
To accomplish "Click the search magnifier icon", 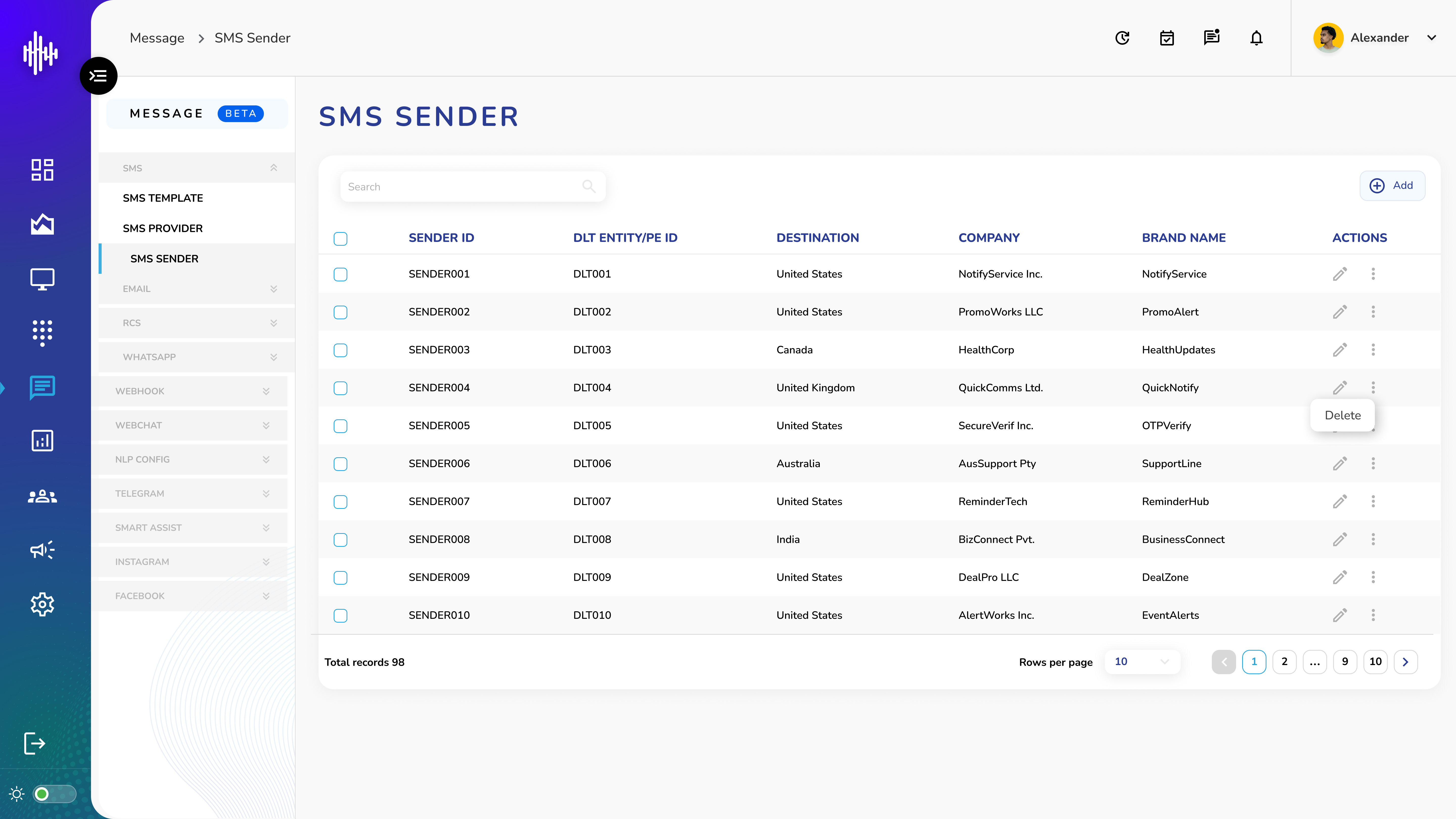I will tap(588, 186).
